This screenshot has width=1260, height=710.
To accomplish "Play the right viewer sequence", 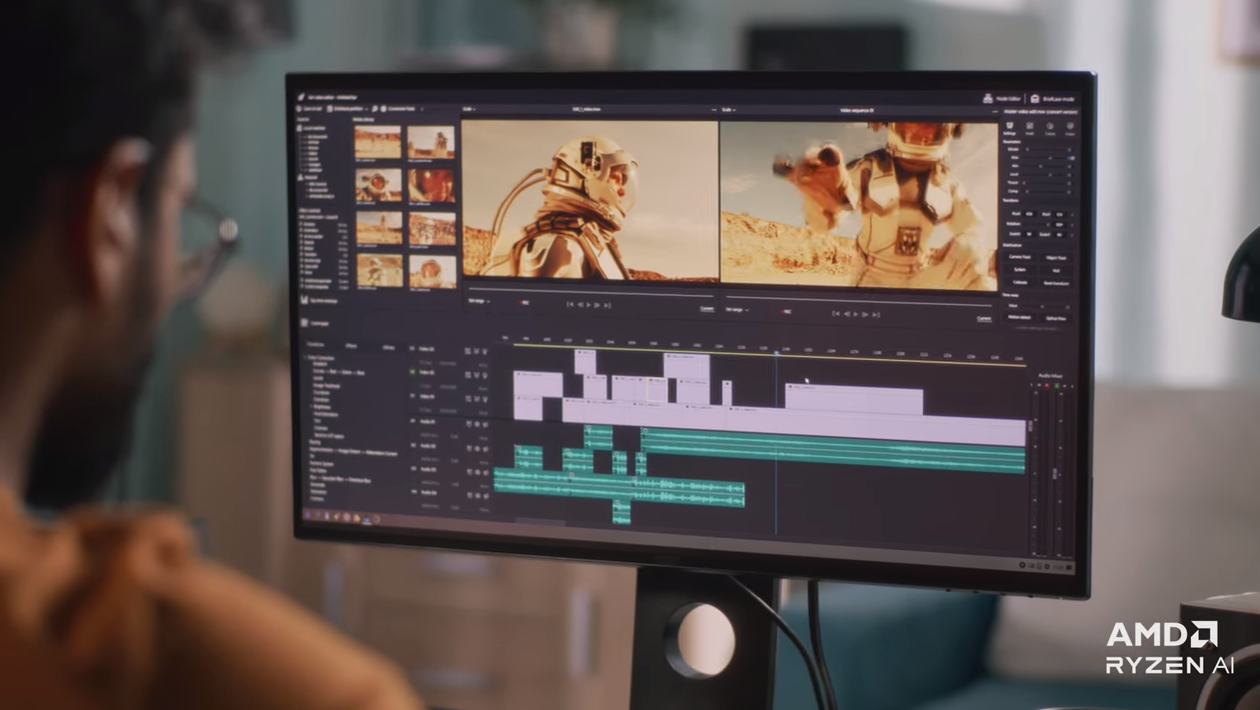I will [856, 314].
